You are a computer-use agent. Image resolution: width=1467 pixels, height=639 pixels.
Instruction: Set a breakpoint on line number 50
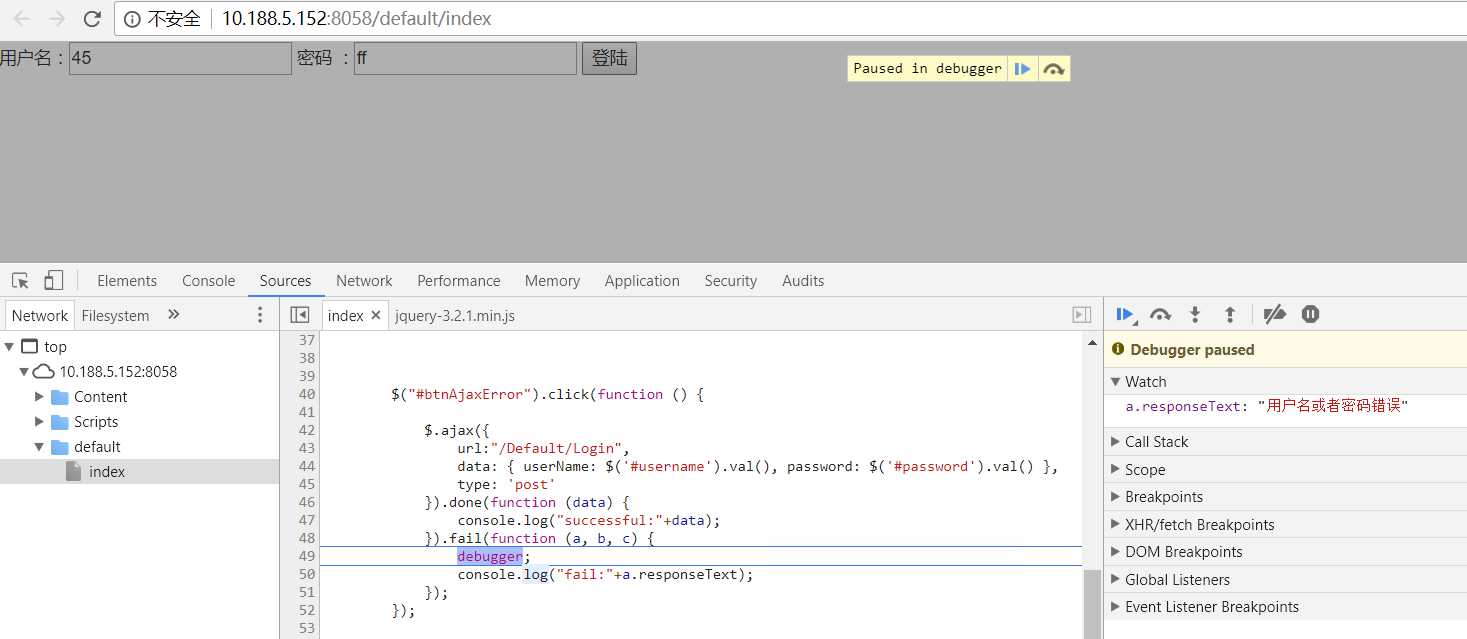tap(306, 574)
